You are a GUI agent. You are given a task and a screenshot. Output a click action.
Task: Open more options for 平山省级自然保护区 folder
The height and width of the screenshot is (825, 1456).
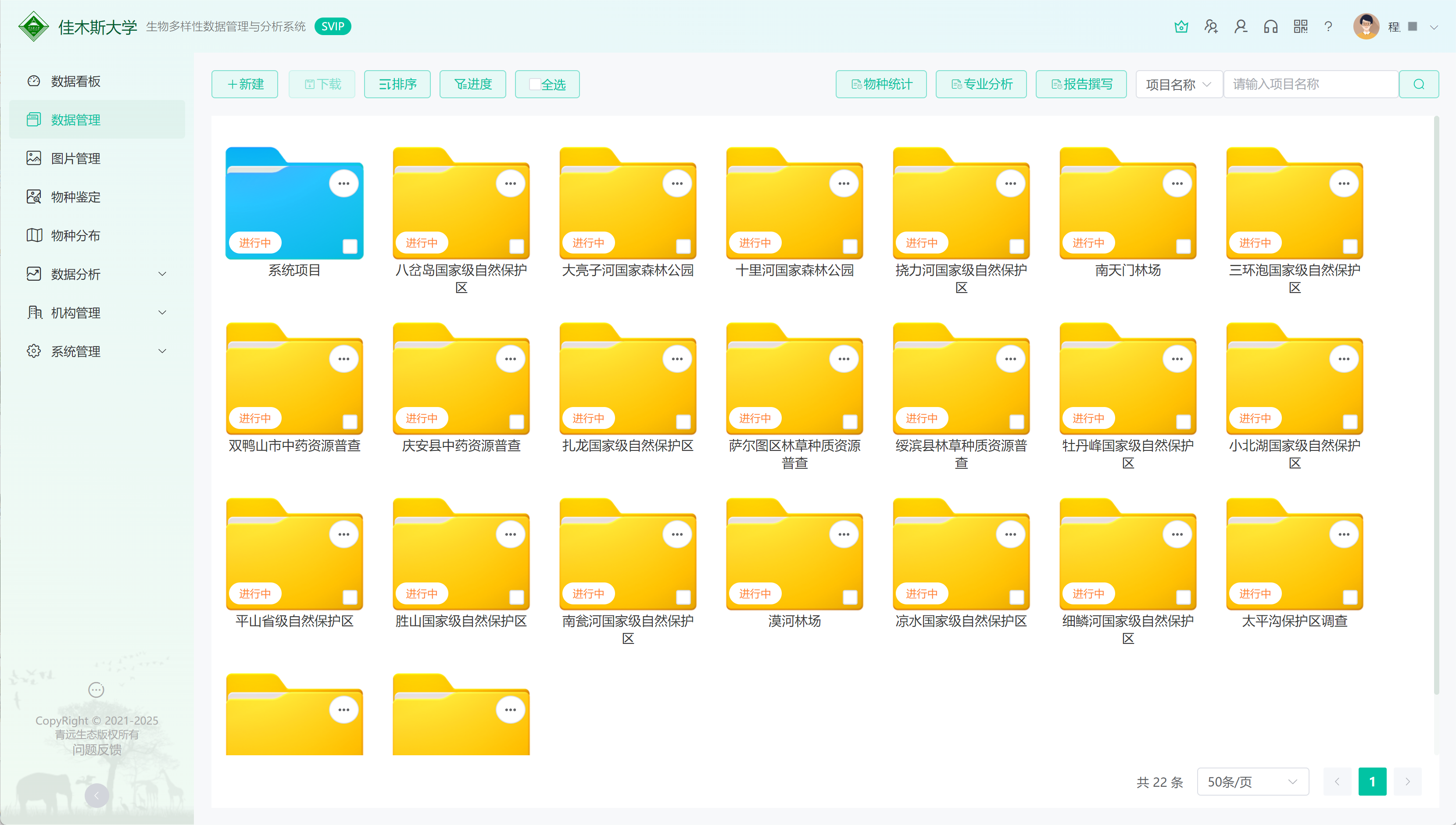point(344,534)
